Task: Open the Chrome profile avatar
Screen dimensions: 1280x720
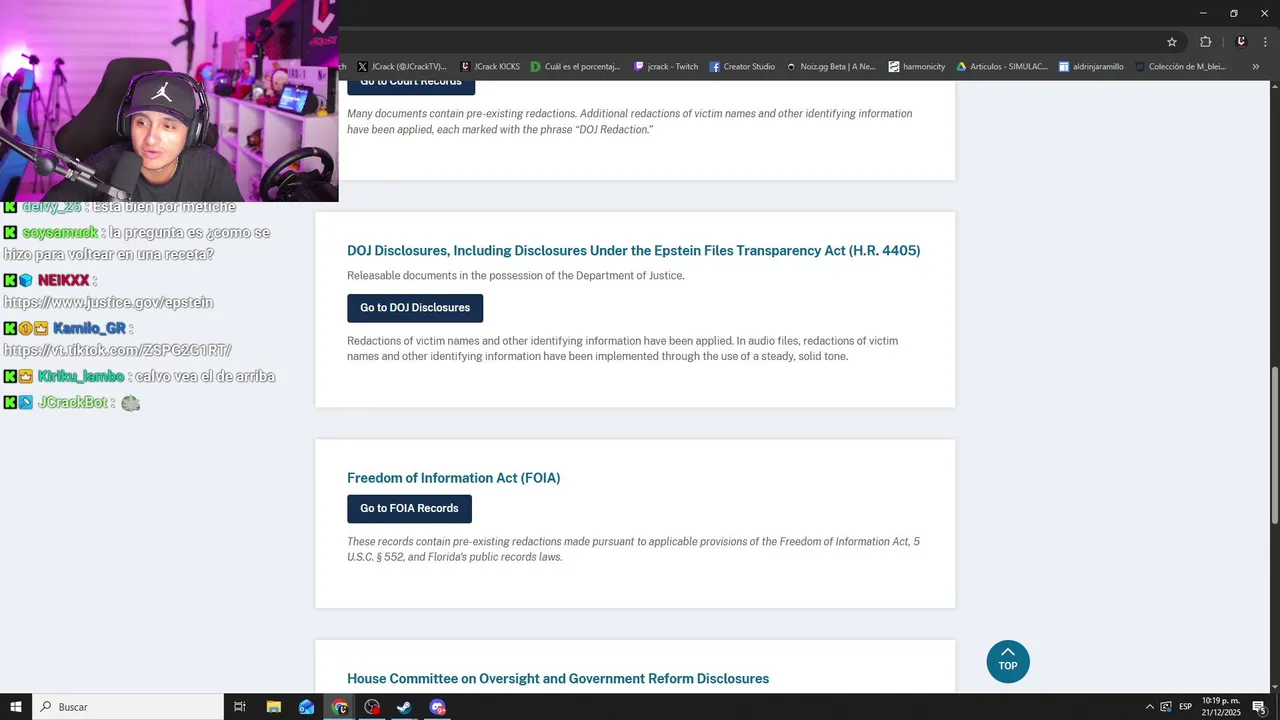Action: point(1241,42)
